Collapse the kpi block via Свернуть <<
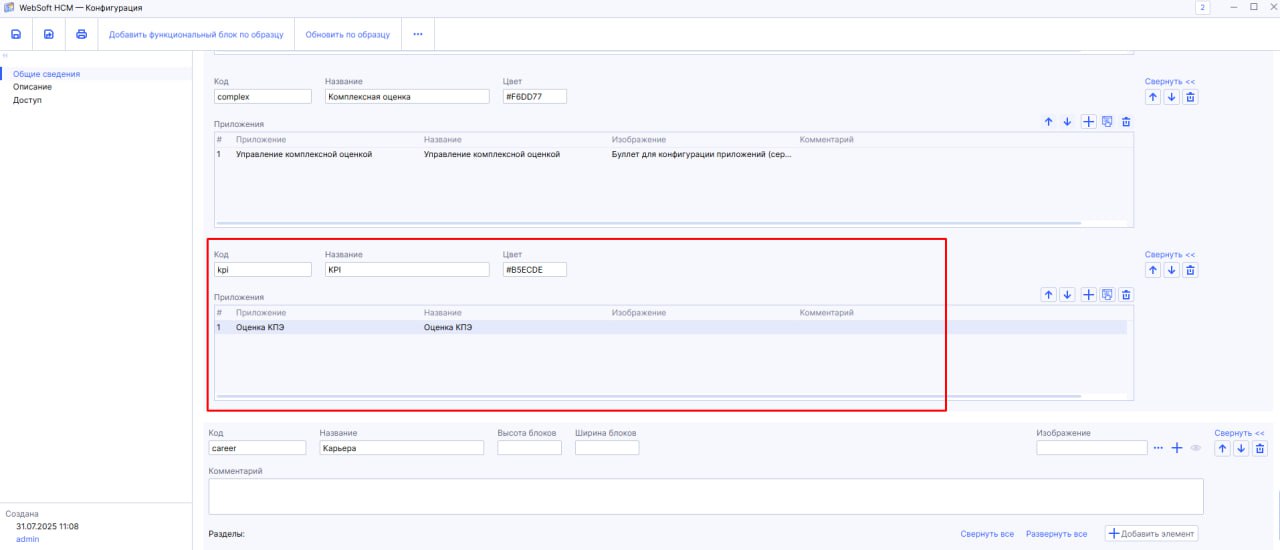This screenshot has width=1280, height=550. 1169,255
